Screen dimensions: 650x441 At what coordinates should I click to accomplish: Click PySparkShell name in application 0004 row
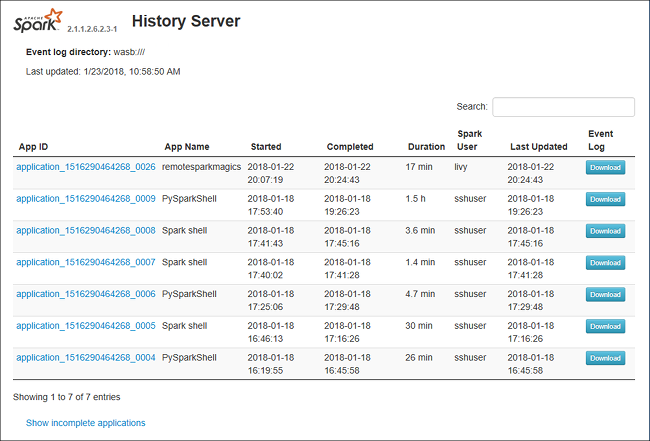pos(189,357)
